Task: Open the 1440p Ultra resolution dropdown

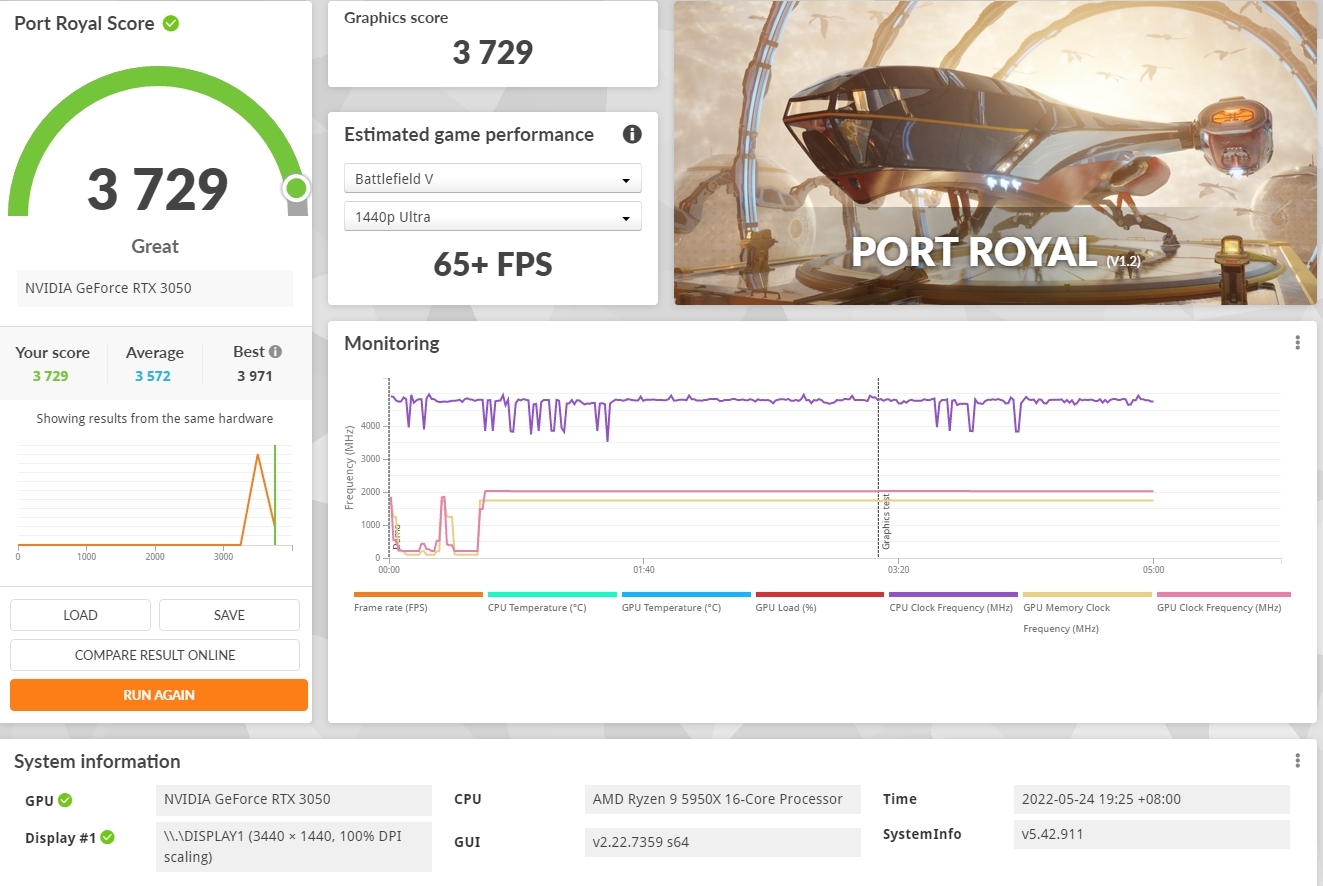Action: click(493, 217)
